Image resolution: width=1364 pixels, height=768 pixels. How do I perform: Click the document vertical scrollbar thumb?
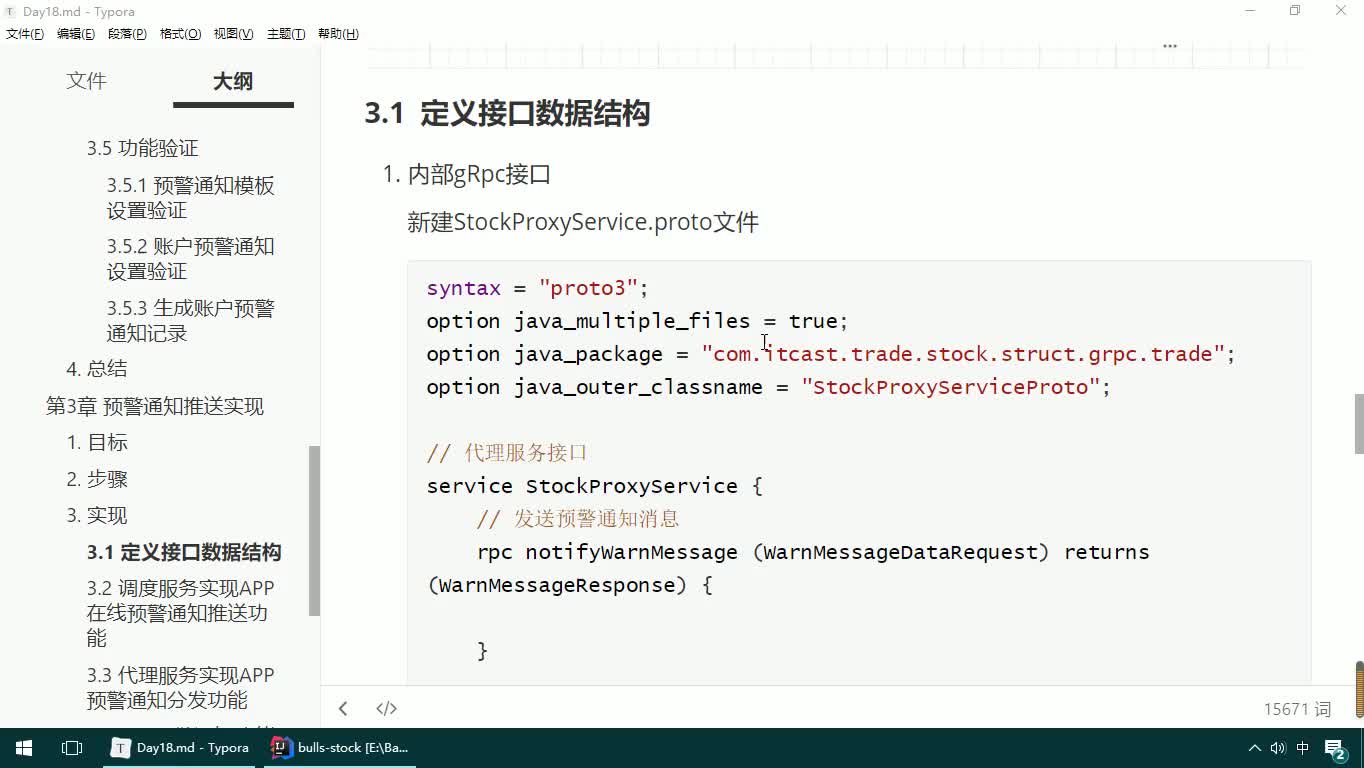[1359, 423]
